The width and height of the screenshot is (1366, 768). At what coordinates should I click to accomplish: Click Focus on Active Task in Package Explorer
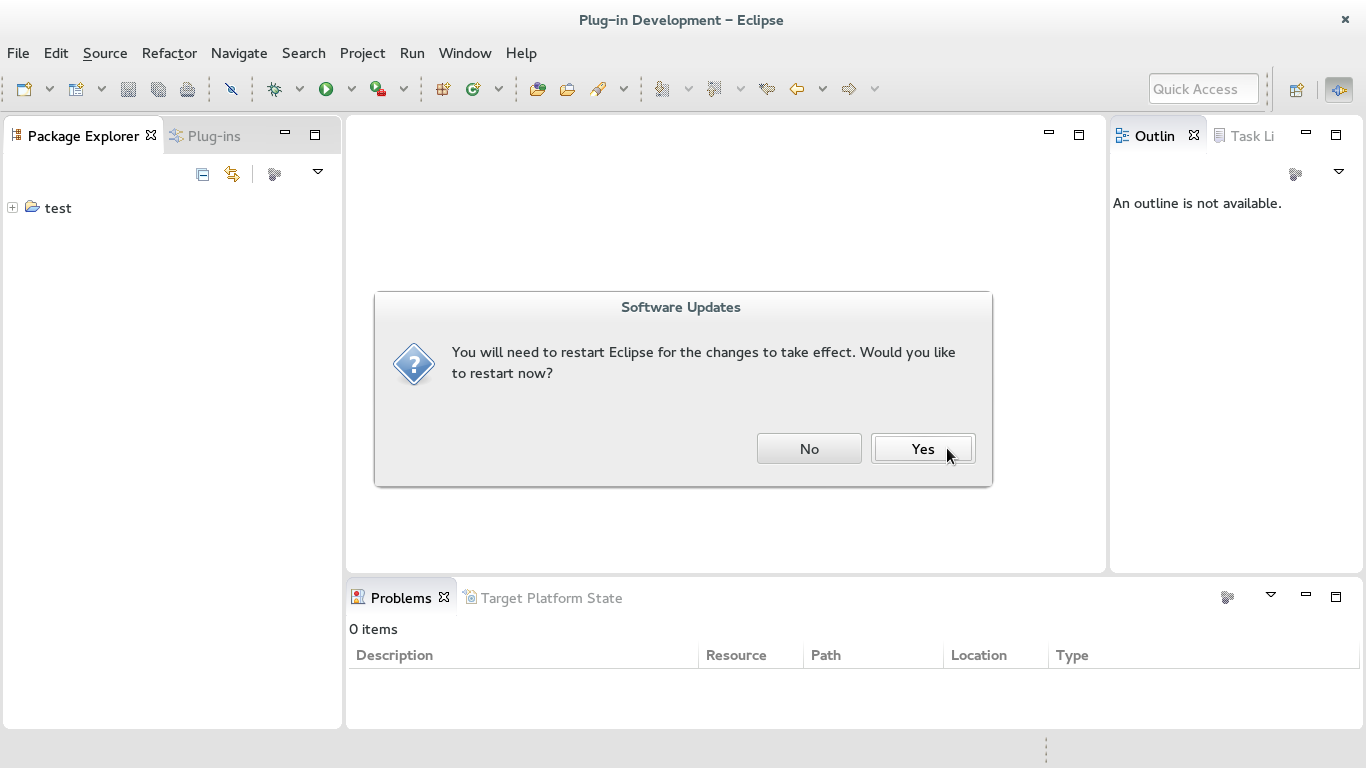coord(274,174)
